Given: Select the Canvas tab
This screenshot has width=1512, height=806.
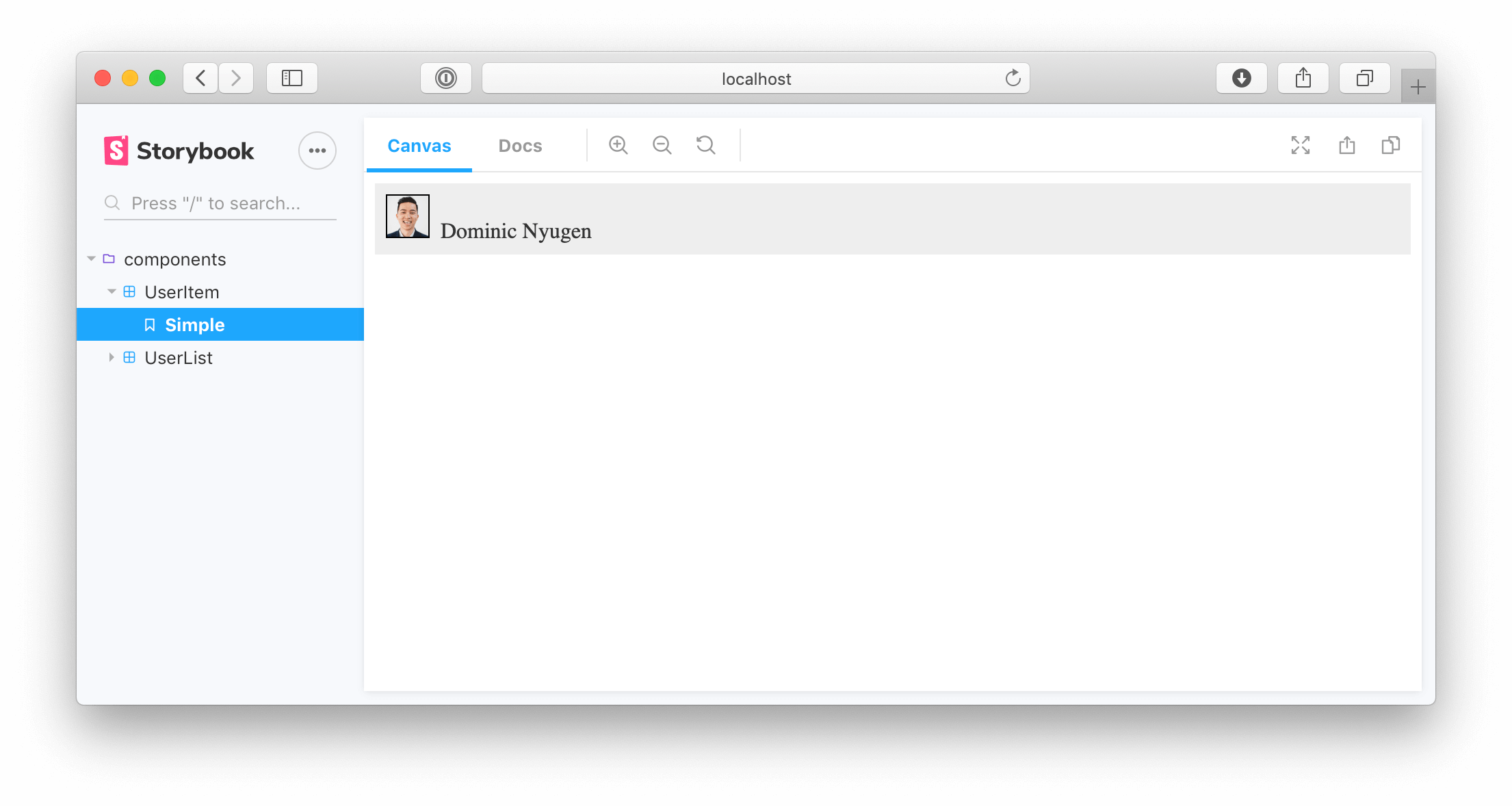Looking at the screenshot, I should click(x=419, y=145).
